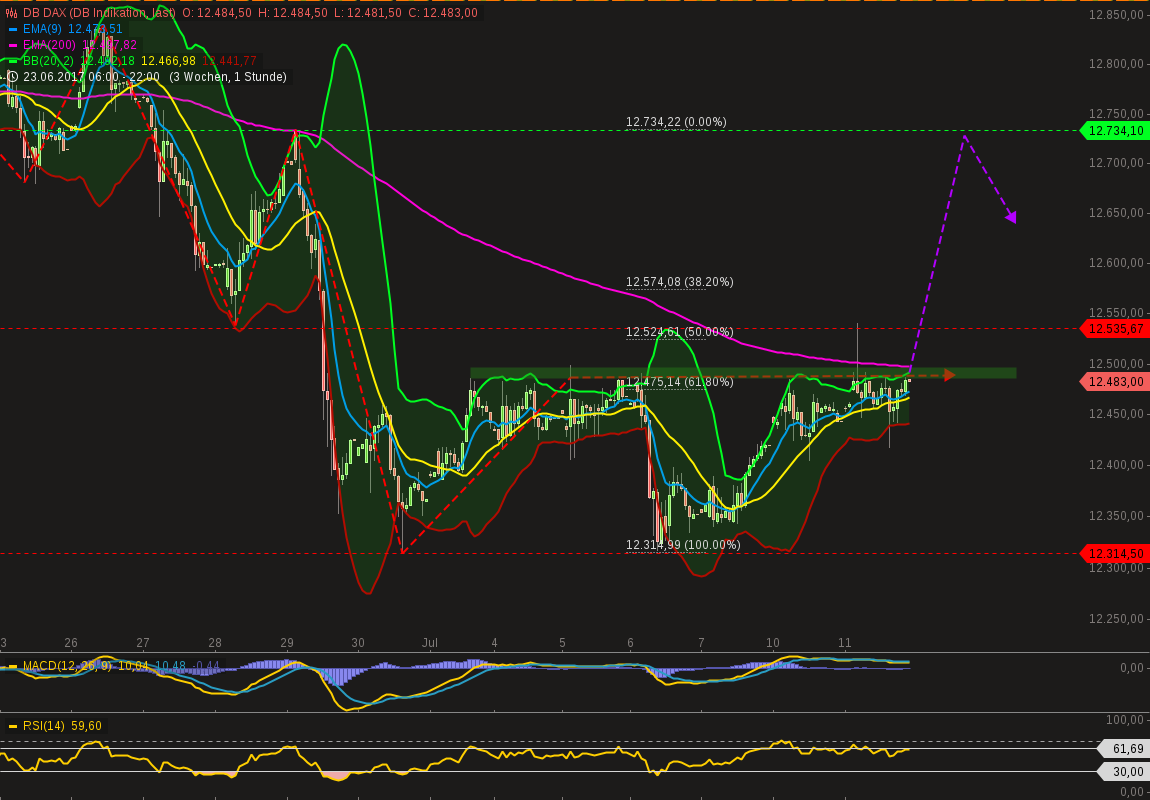
Task: Click the 12.650,00 price axis label
Action: [1117, 213]
